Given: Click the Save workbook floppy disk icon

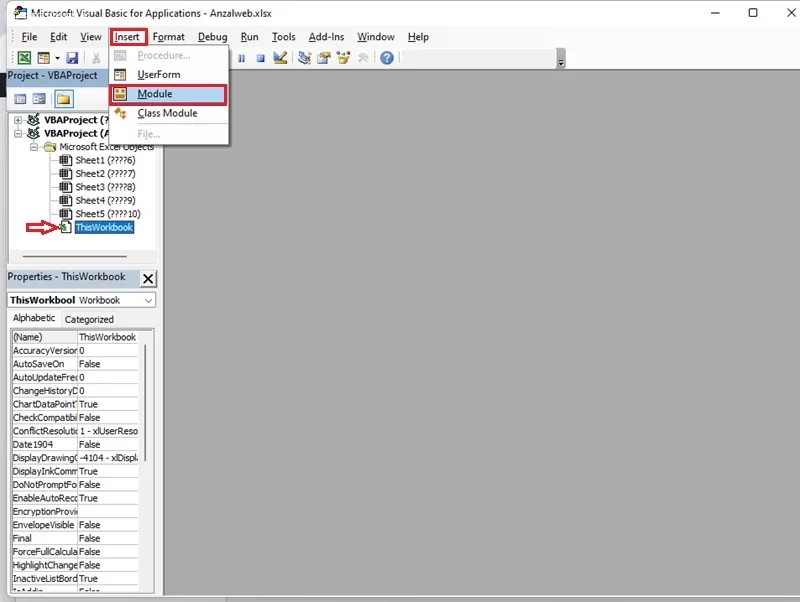Looking at the screenshot, I should click(72, 58).
